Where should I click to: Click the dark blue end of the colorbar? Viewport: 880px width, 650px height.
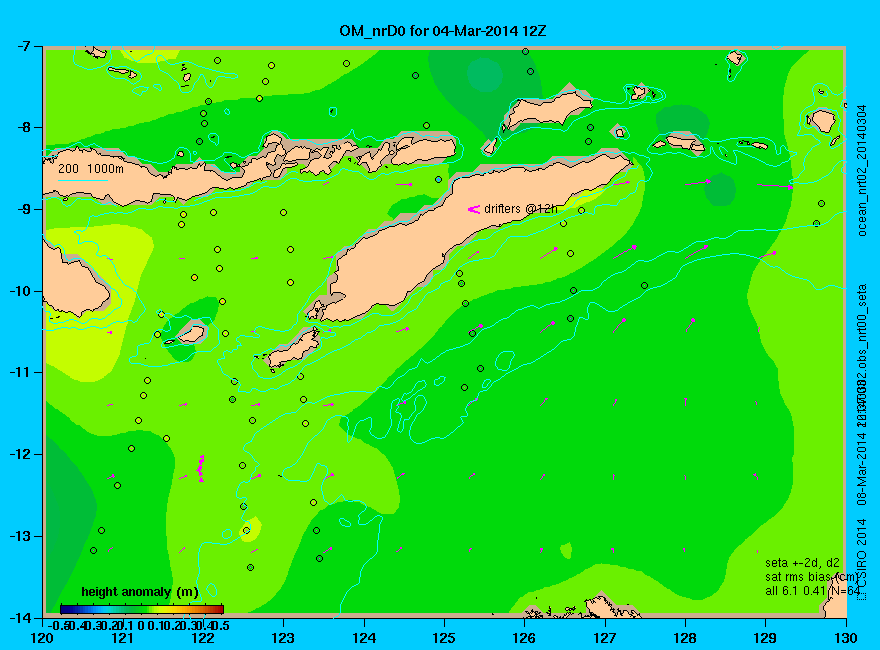[66, 609]
